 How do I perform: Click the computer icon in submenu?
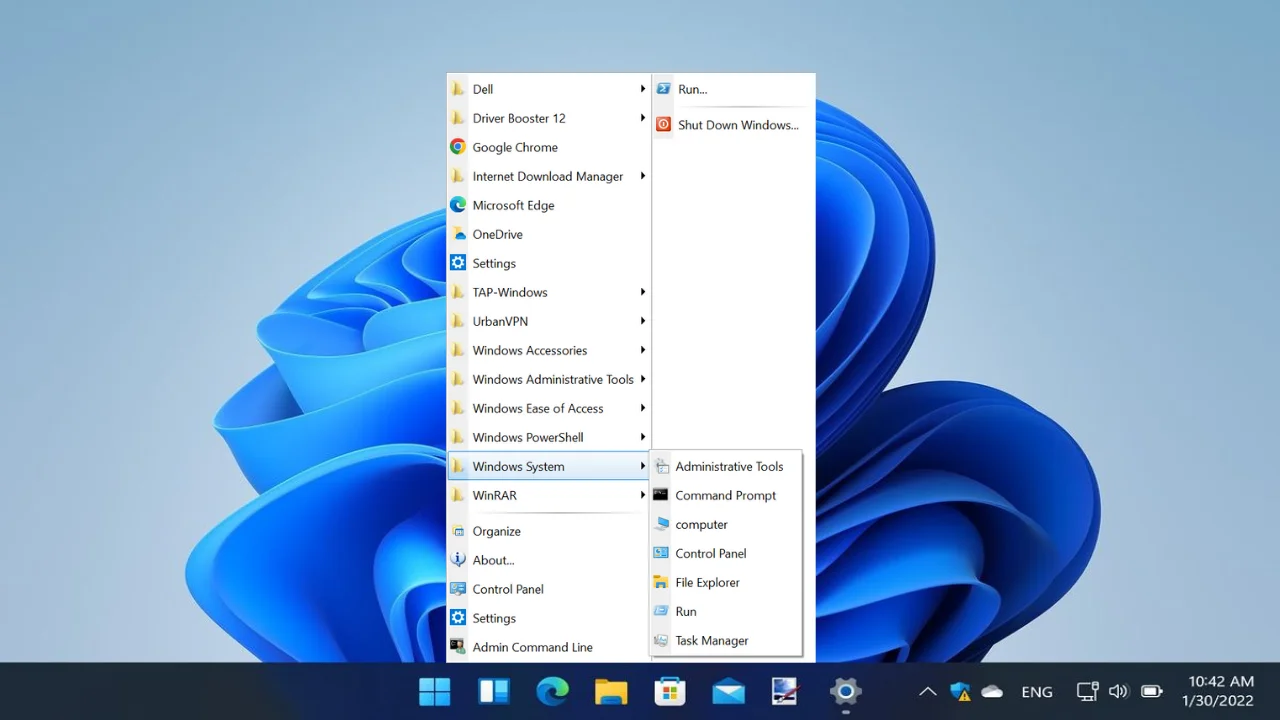660,524
